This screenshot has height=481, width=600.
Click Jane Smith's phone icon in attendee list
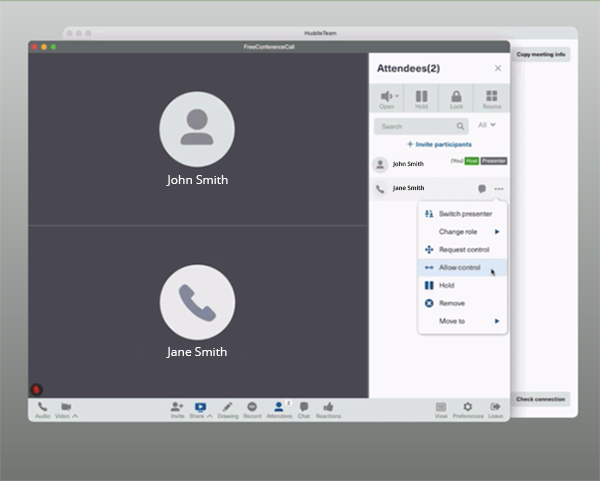[x=380, y=189]
